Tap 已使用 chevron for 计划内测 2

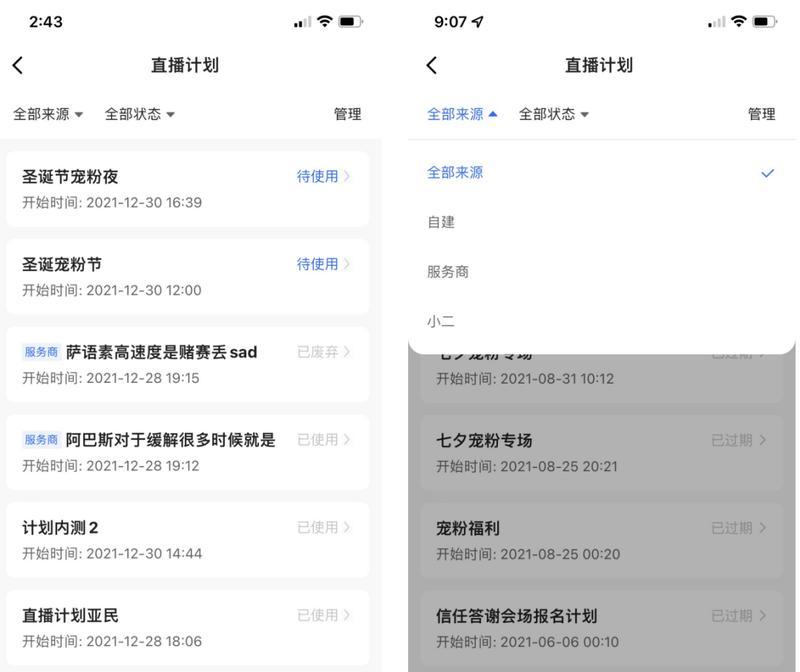pos(347,528)
